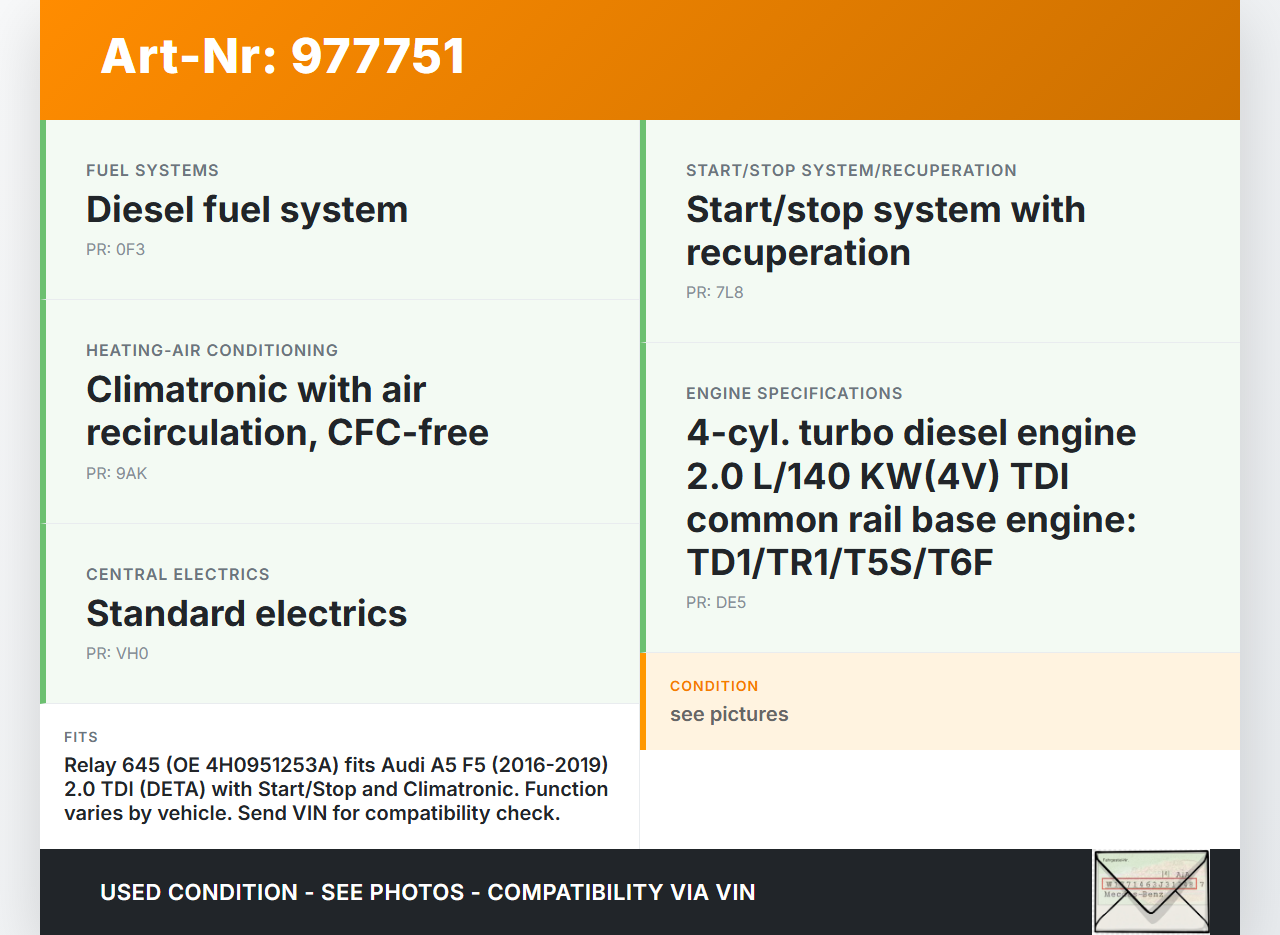Click the Used Condition footer banner text
Image resolution: width=1280 pixels, height=935 pixels.
pyautogui.click(x=427, y=892)
